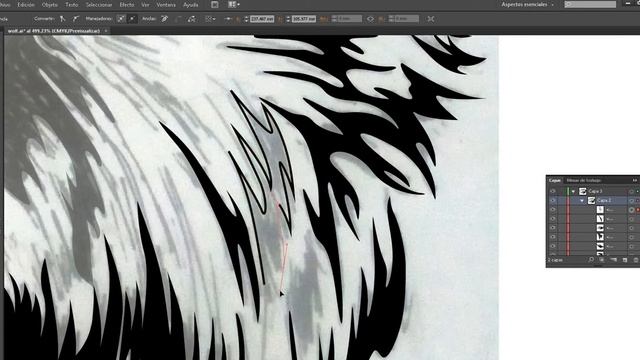Open the Seleccionar menu
The width and height of the screenshot is (640, 360).
[x=99, y=5]
